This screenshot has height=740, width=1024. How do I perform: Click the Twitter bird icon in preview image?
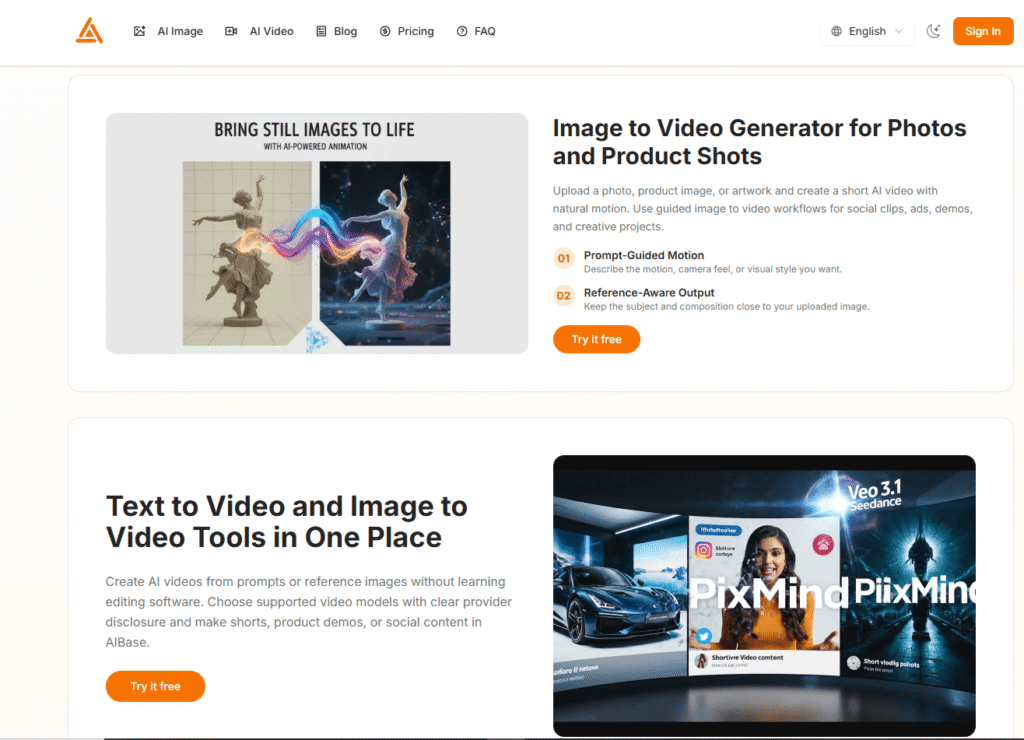point(703,635)
